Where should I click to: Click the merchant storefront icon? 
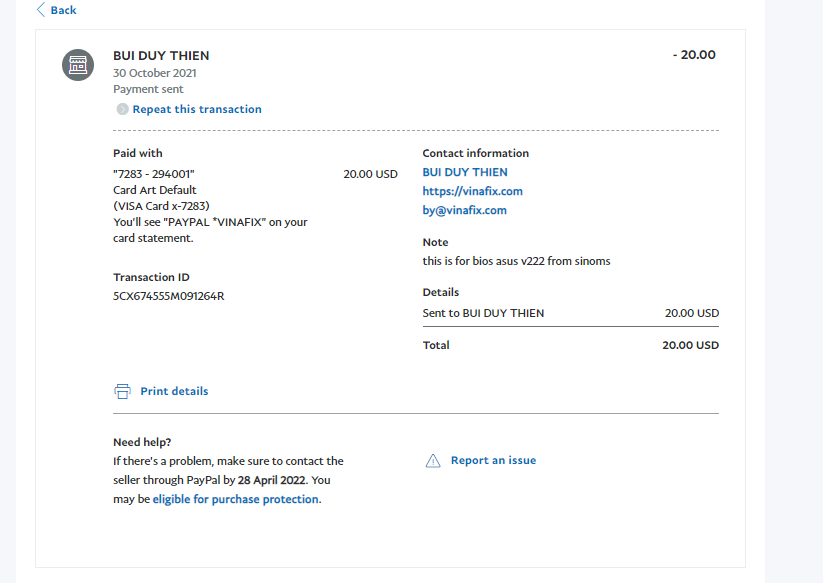click(x=78, y=65)
